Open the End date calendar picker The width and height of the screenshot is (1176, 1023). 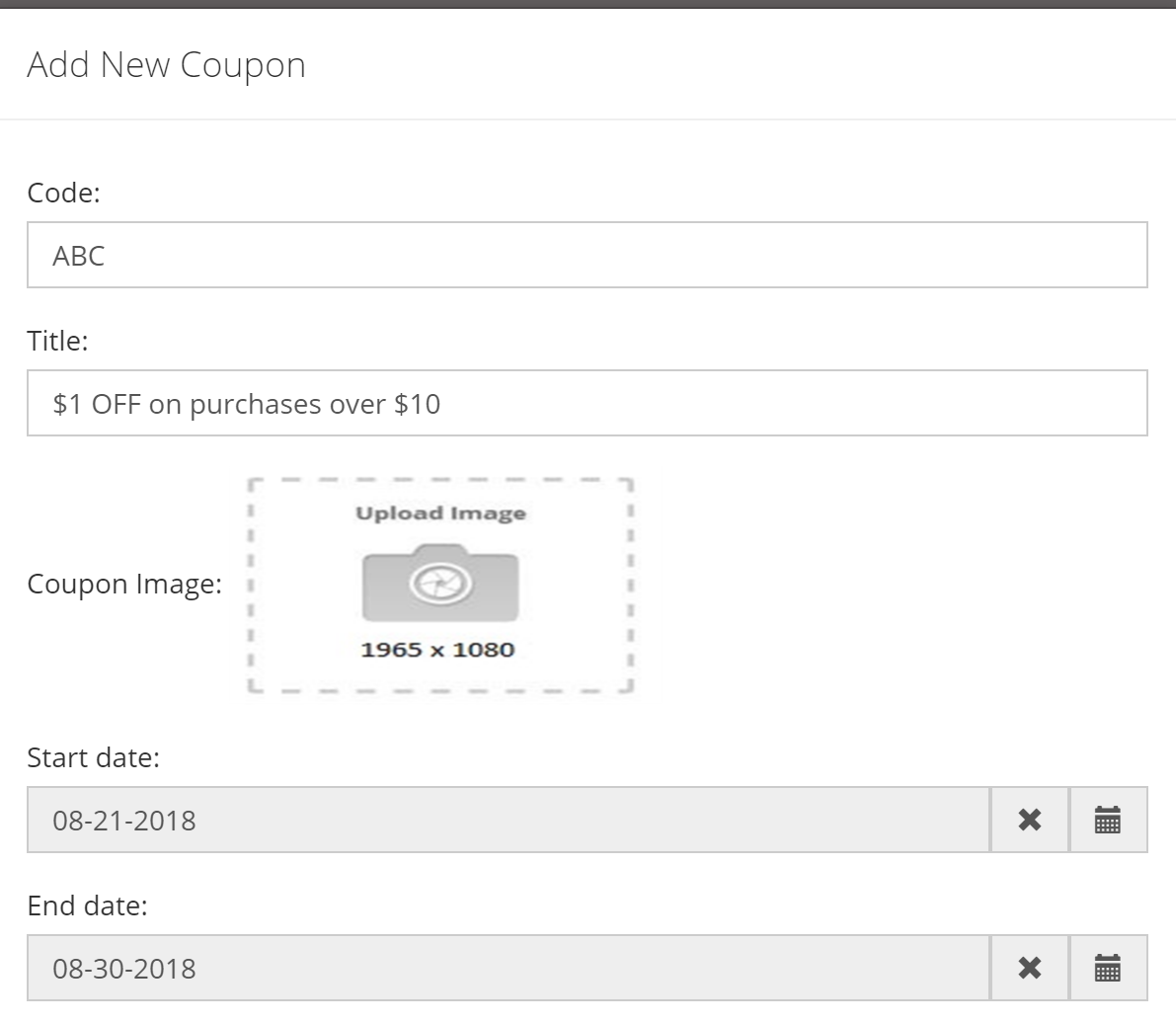click(x=1108, y=968)
